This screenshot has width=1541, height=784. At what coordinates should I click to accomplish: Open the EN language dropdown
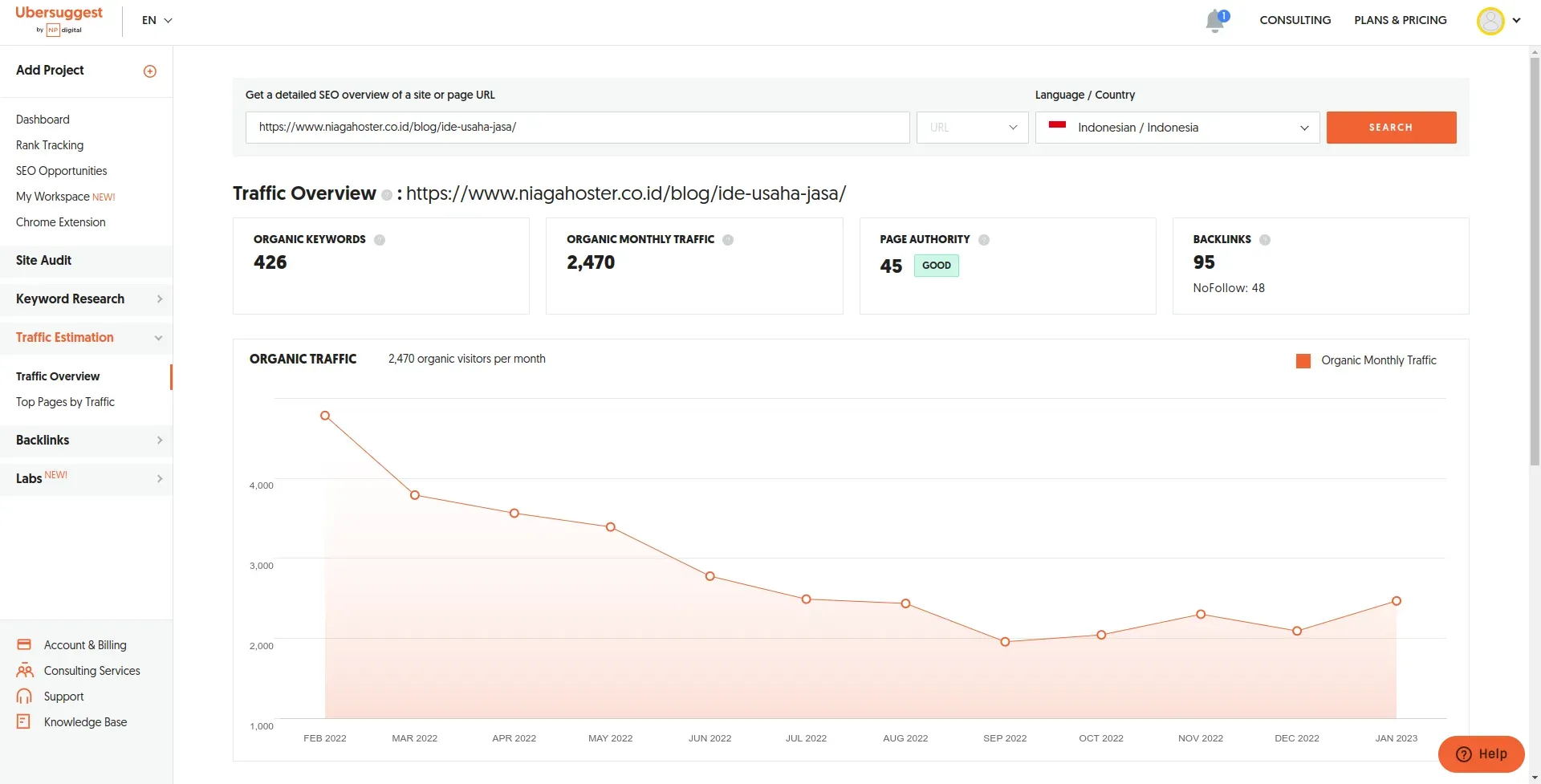click(x=157, y=20)
